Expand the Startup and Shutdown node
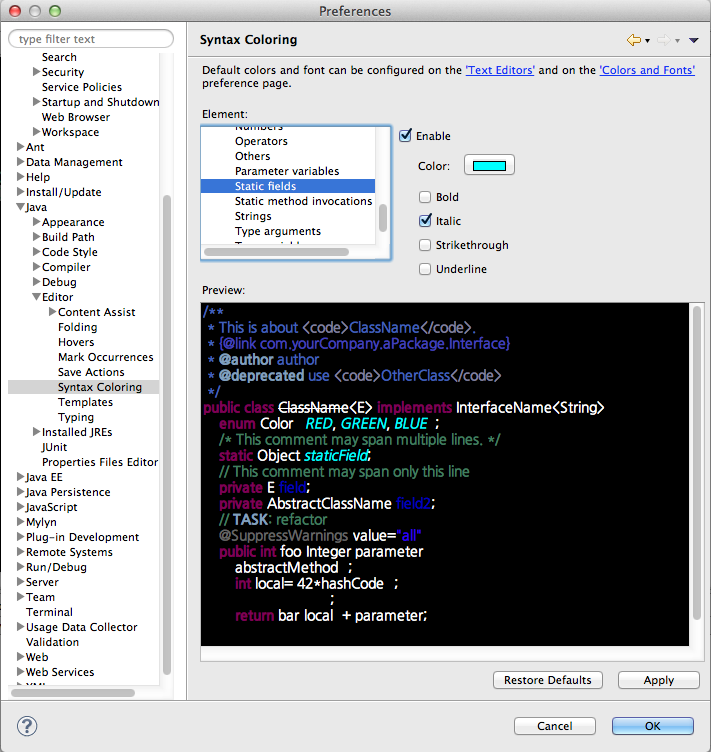The image size is (711, 752). click(x=36, y=102)
